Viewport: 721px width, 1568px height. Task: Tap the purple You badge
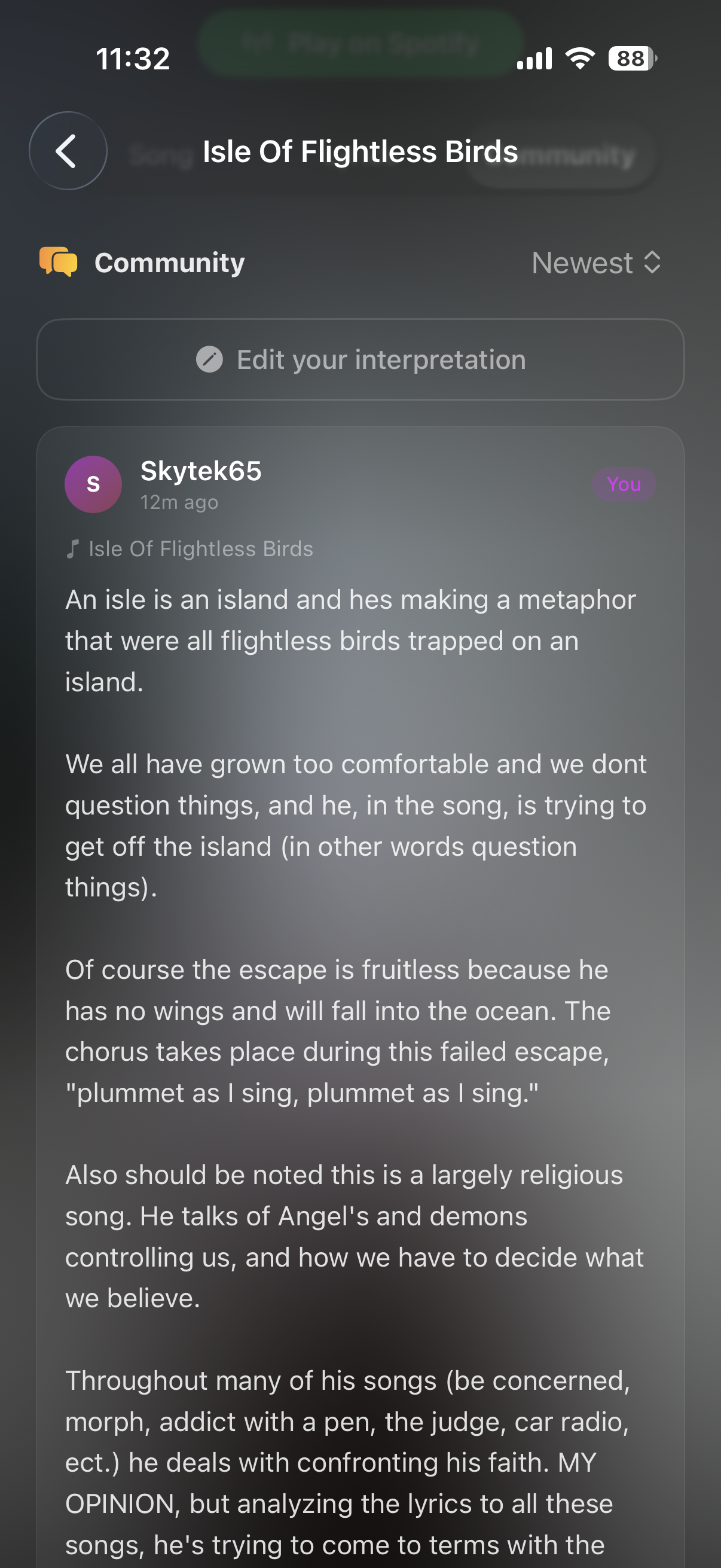[x=624, y=484]
